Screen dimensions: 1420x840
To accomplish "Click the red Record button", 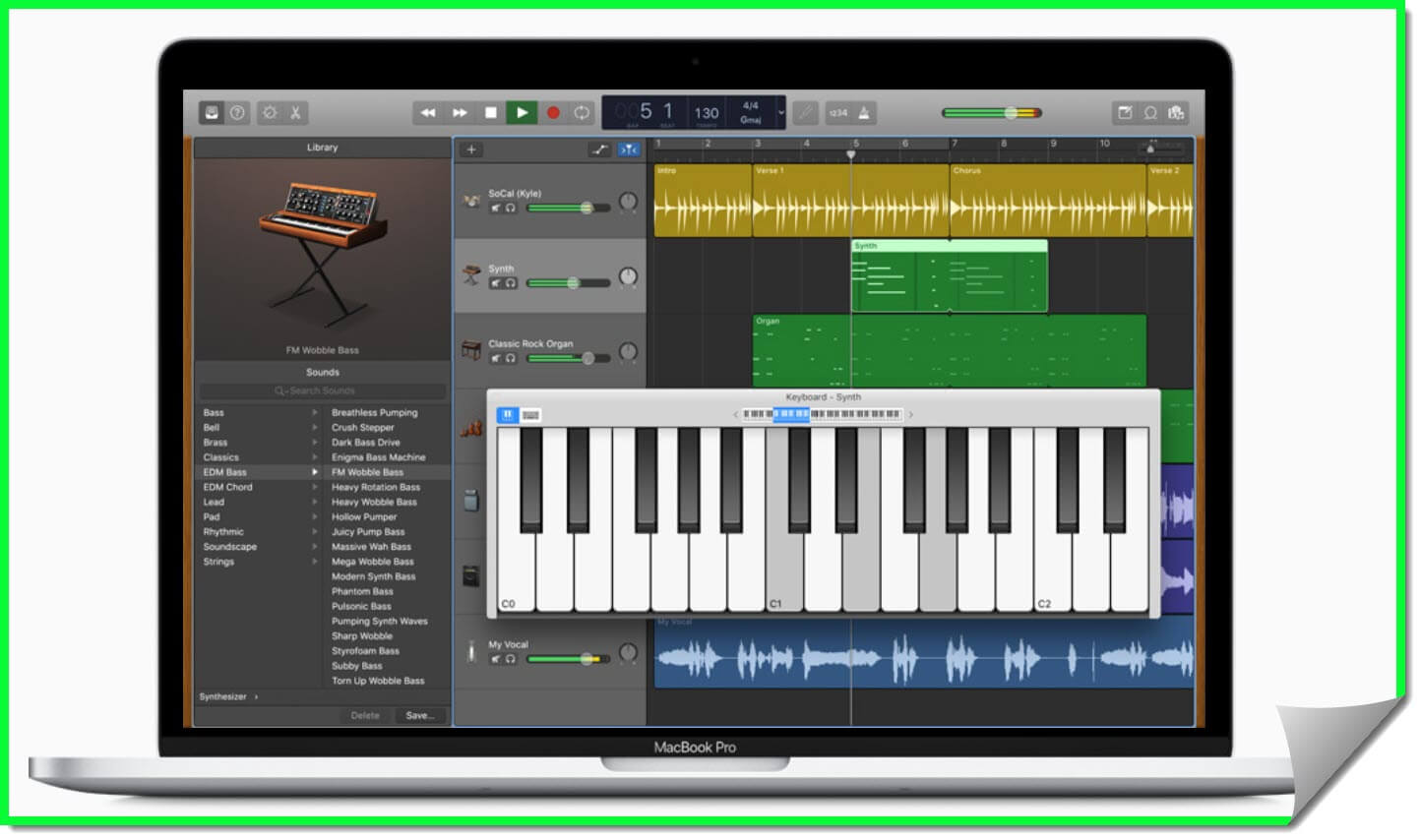I will pyautogui.click(x=553, y=113).
